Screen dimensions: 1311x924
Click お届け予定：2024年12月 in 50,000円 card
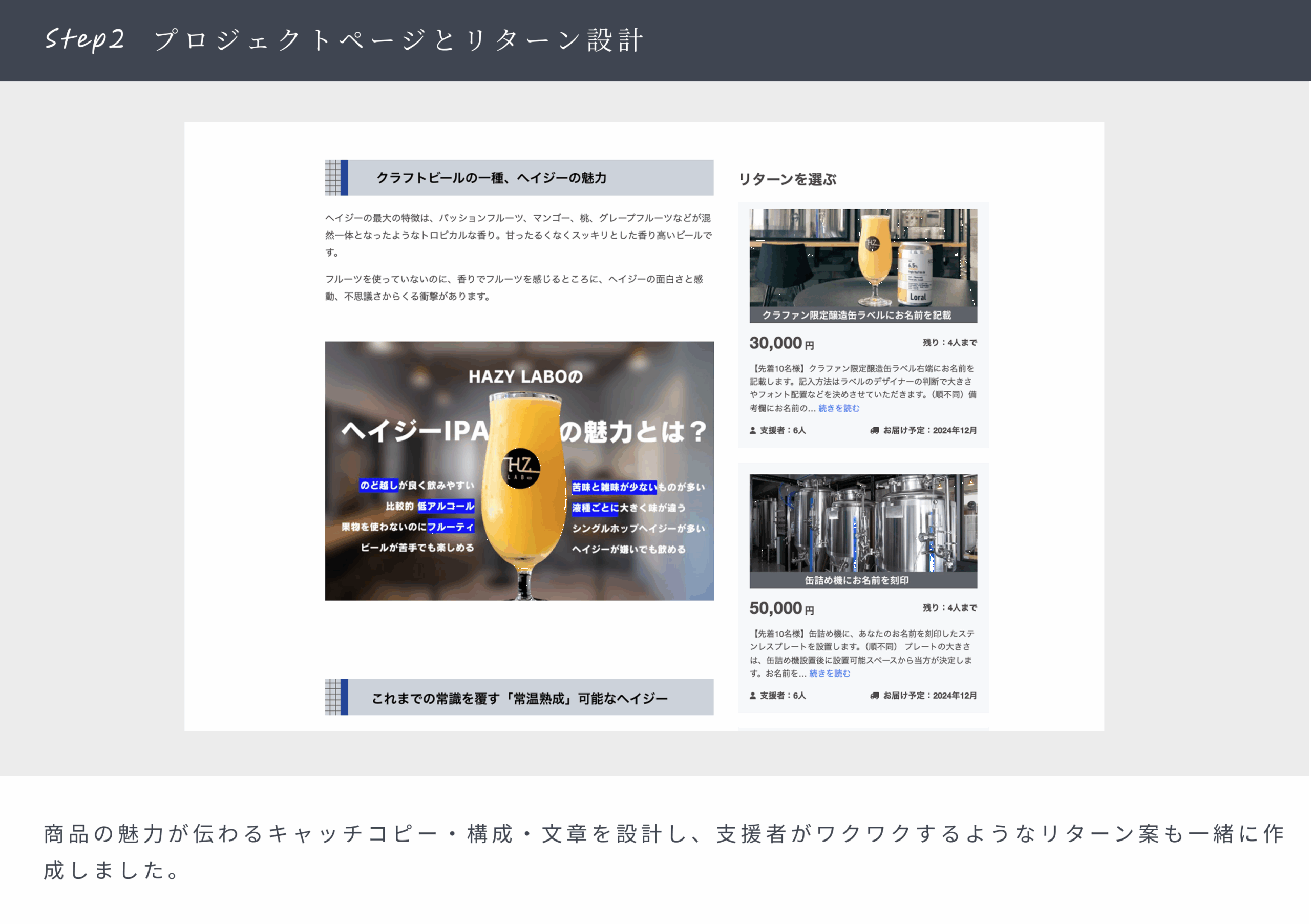tap(929, 695)
